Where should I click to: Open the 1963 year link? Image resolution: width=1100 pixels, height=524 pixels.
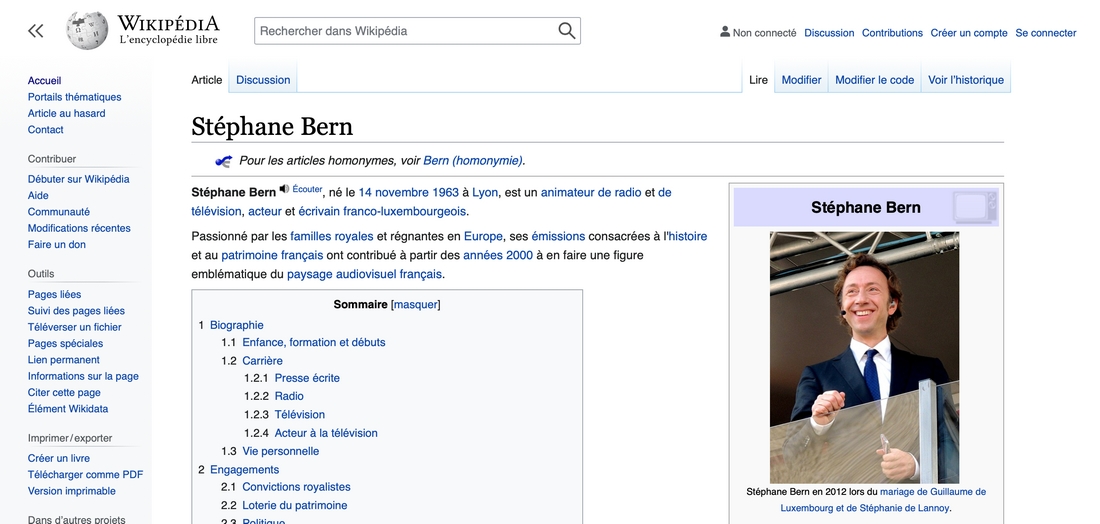(445, 192)
